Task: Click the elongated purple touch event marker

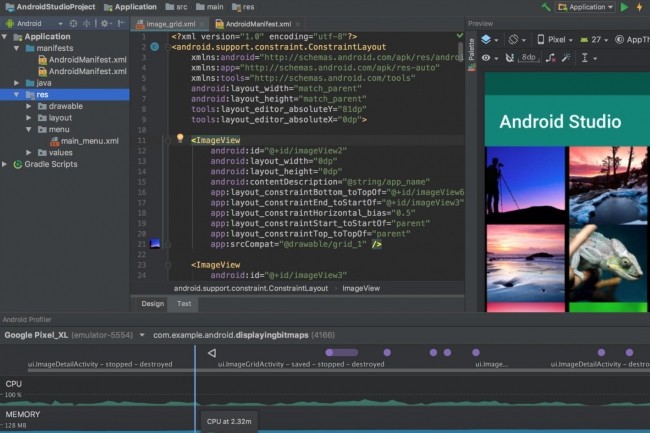Action: coord(342,353)
